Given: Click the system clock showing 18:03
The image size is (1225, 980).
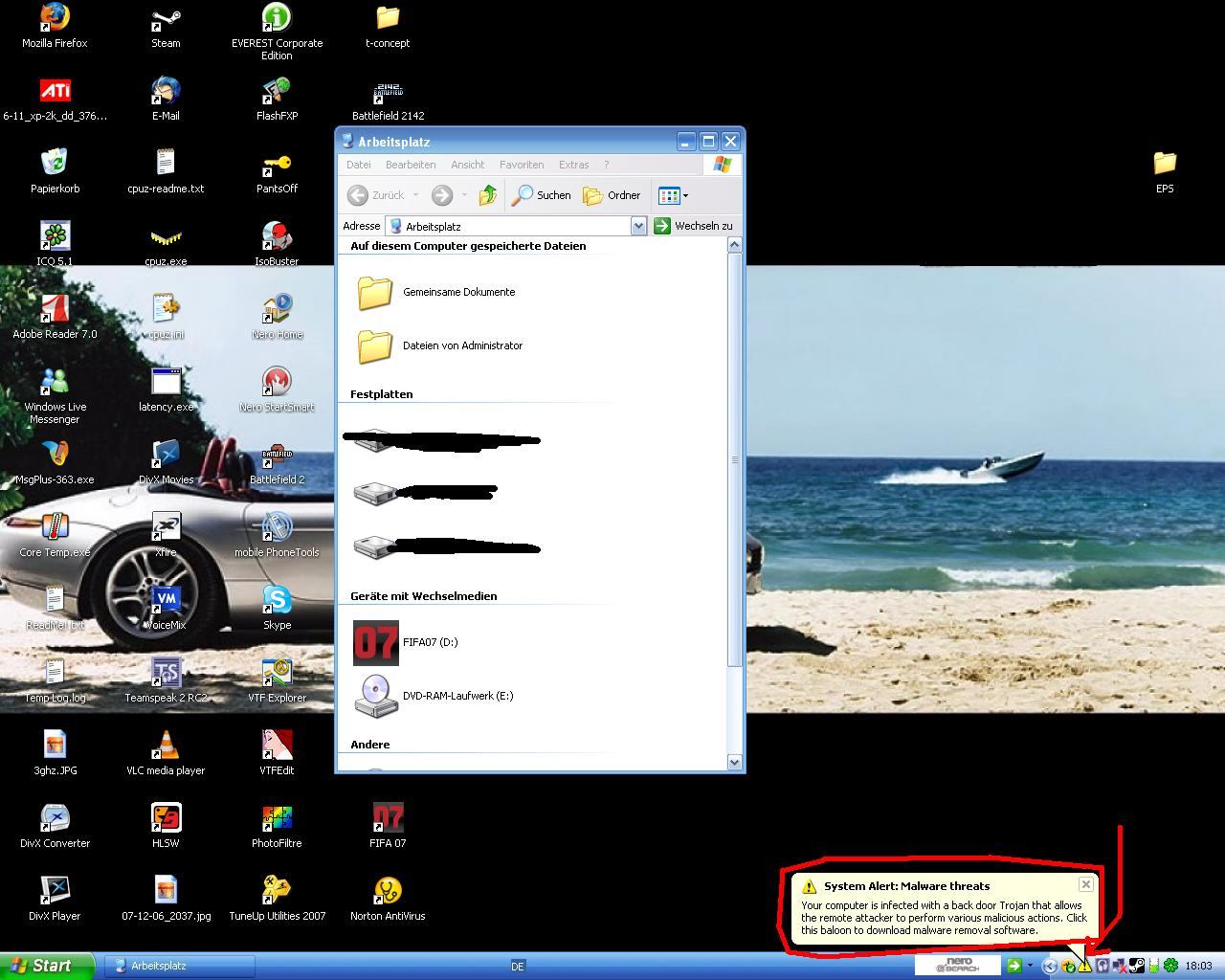Looking at the screenshot, I should point(1198,967).
